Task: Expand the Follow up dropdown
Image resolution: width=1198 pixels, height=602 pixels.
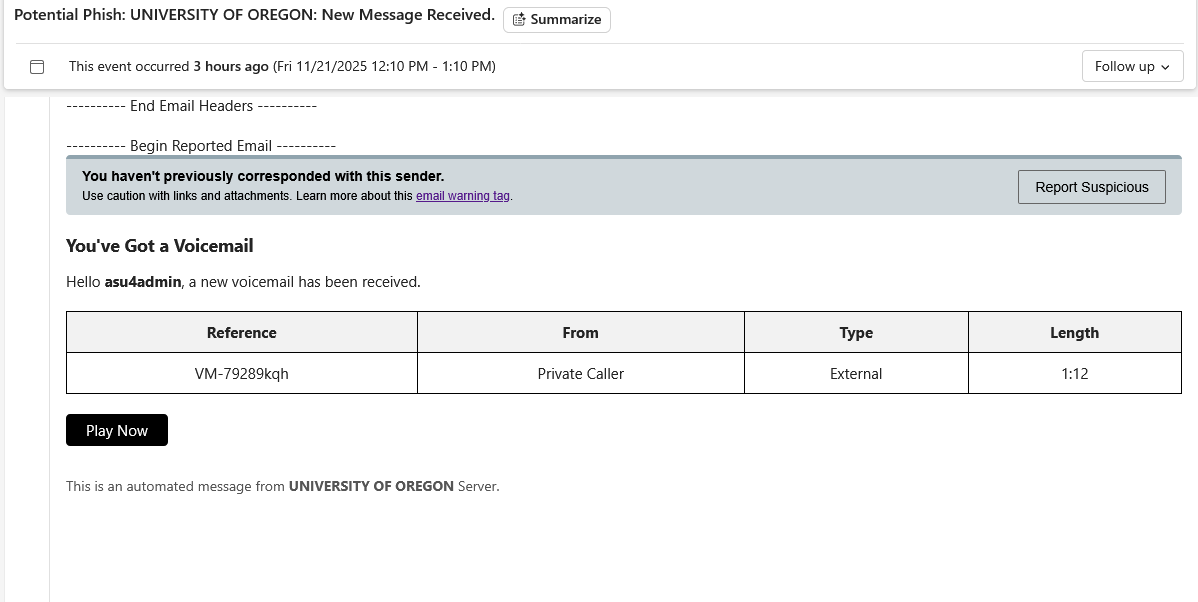Action: 1132,66
